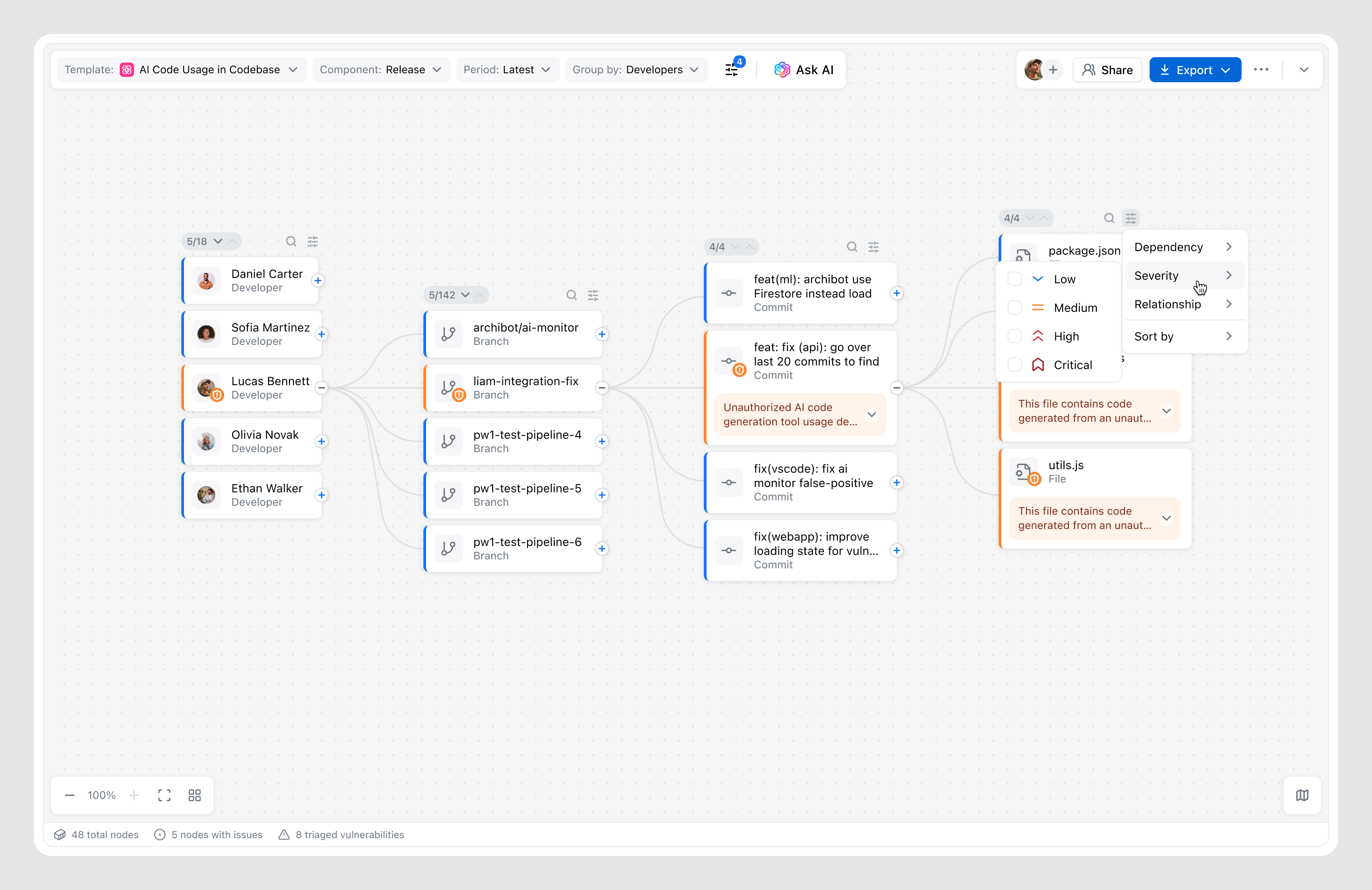Click the fit-to-screen icon in zoom bar
The height and width of the screenshot is (890, 1372).
pos(164,795)
